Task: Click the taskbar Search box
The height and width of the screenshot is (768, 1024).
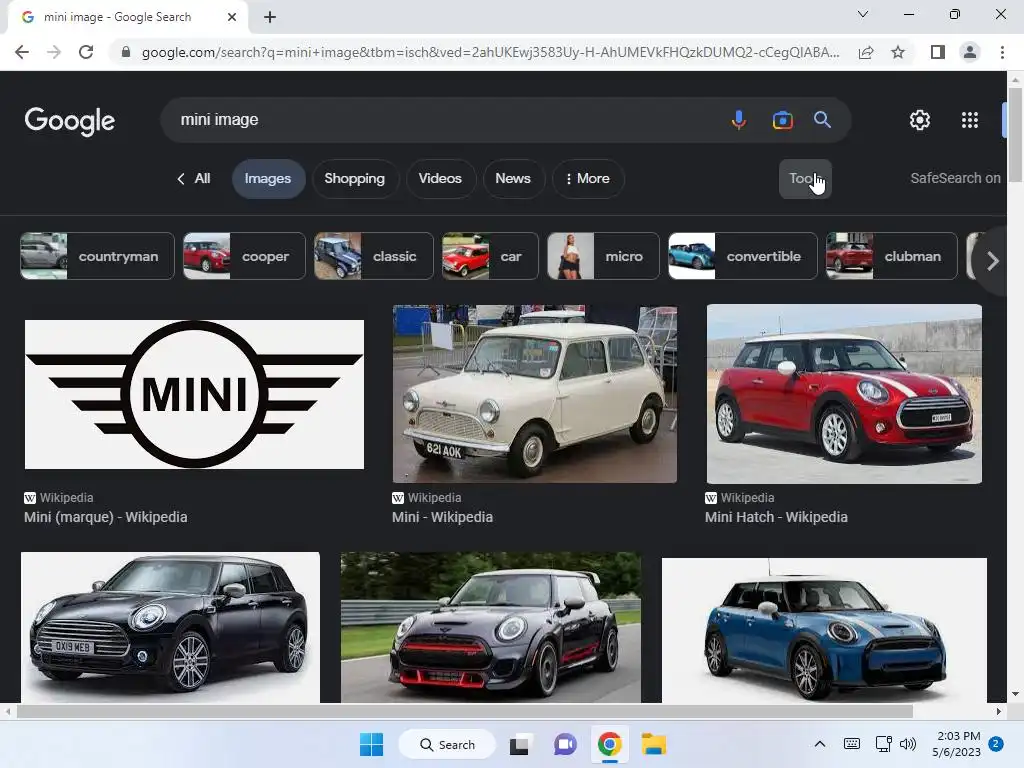Action: 447,744
